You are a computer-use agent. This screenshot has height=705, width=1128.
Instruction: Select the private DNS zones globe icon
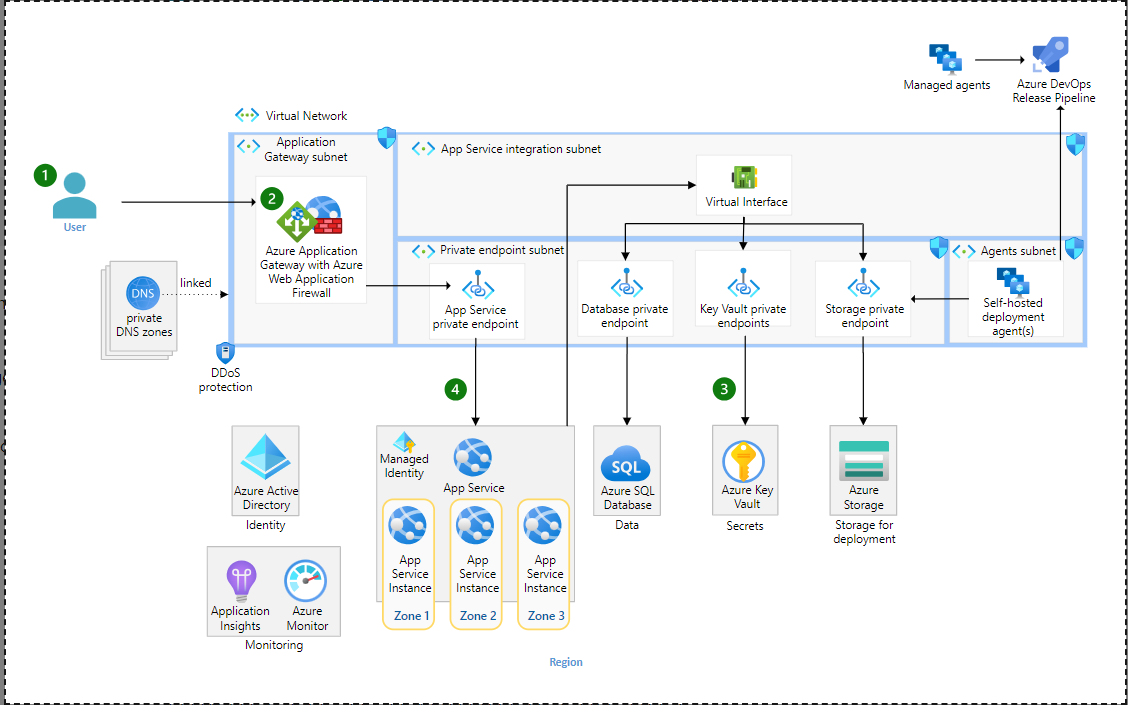tap(143, 294)
